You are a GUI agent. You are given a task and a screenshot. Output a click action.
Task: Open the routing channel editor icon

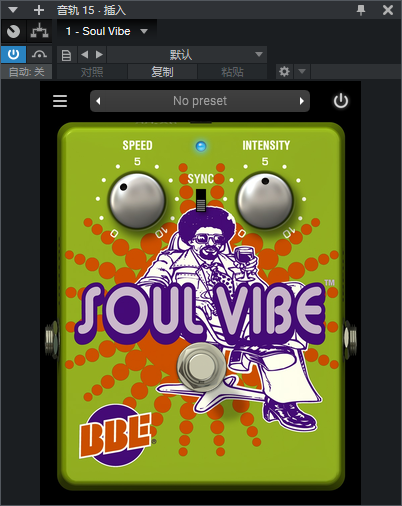tap(39, 32)
